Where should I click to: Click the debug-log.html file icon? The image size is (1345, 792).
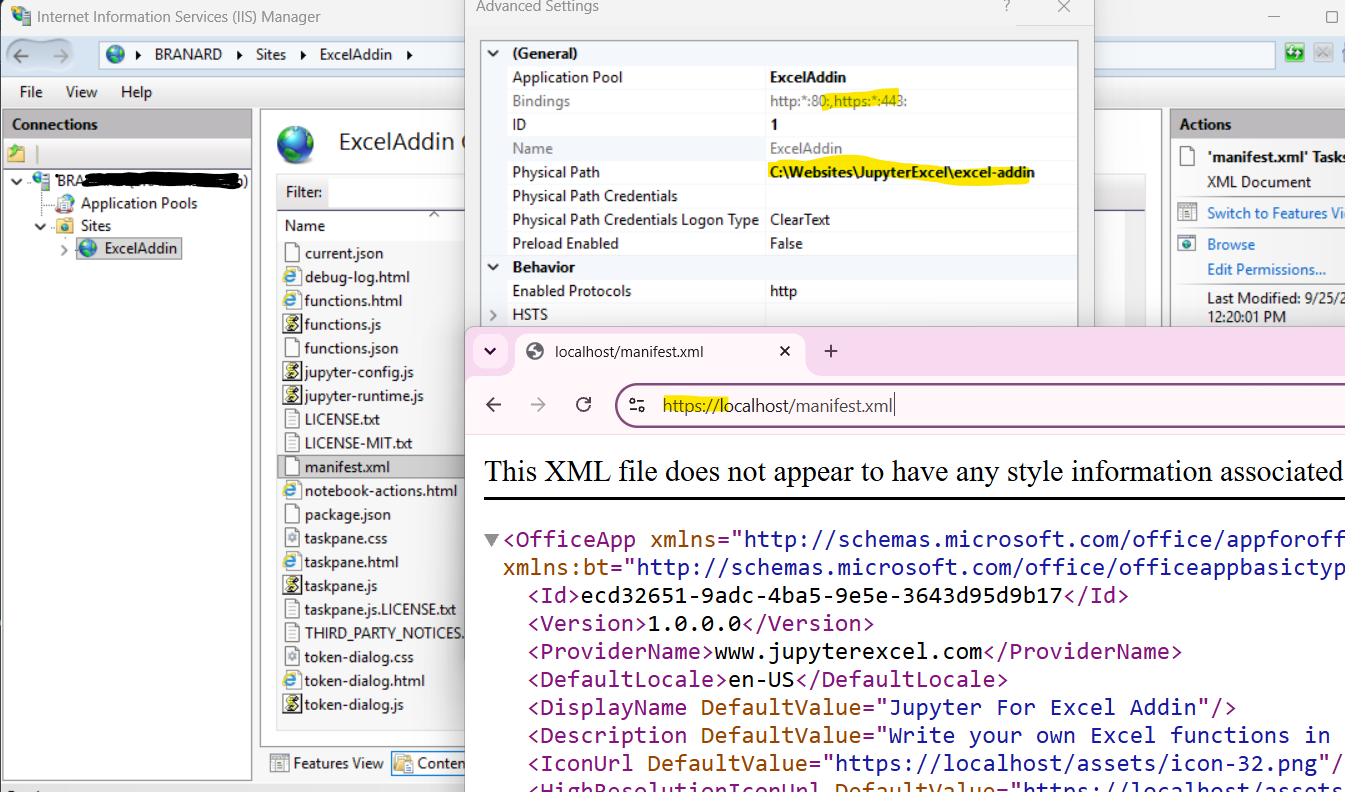click(x=292, y=277)
